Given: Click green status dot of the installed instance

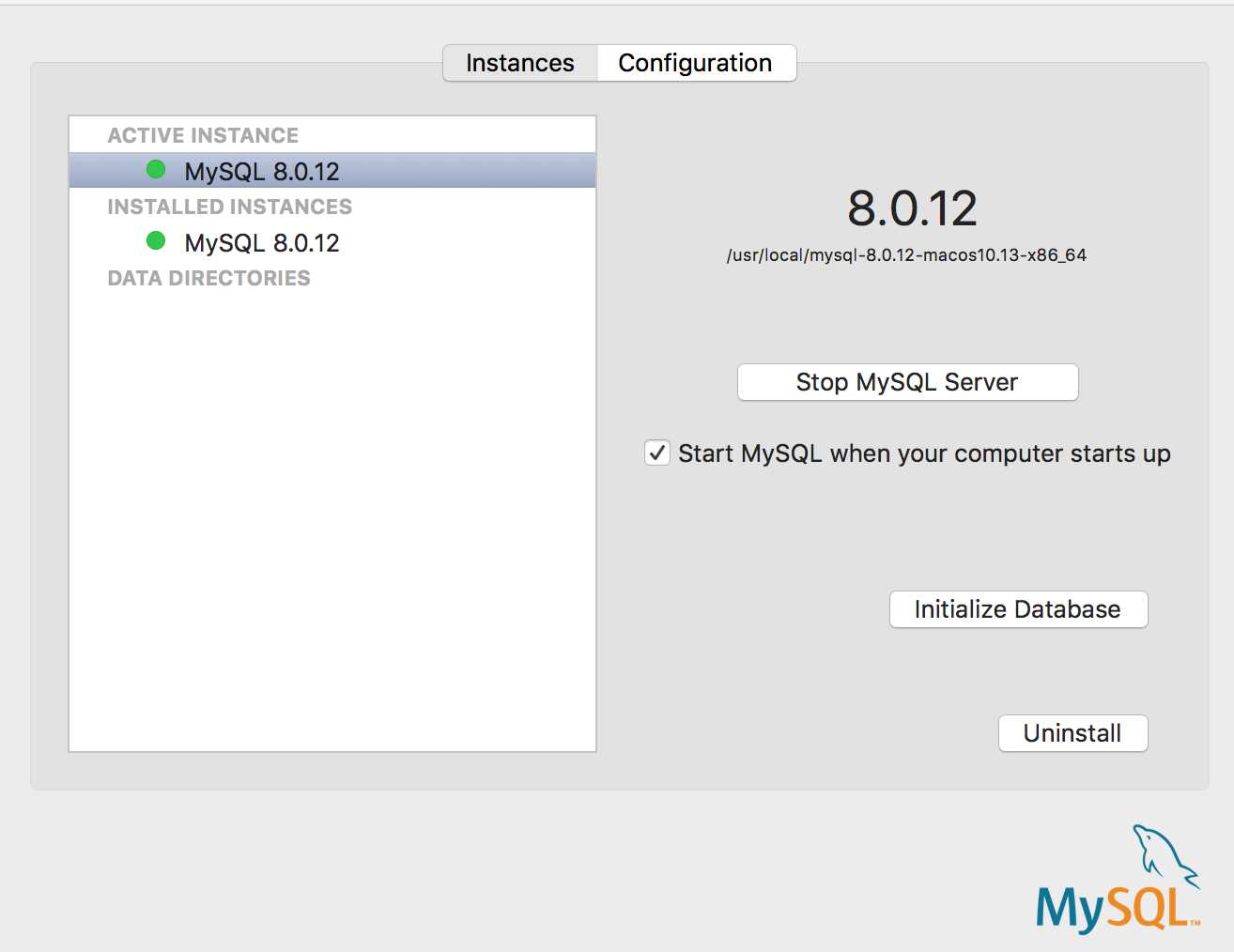Looking at the screenshot, I should (x=156, y=241).
